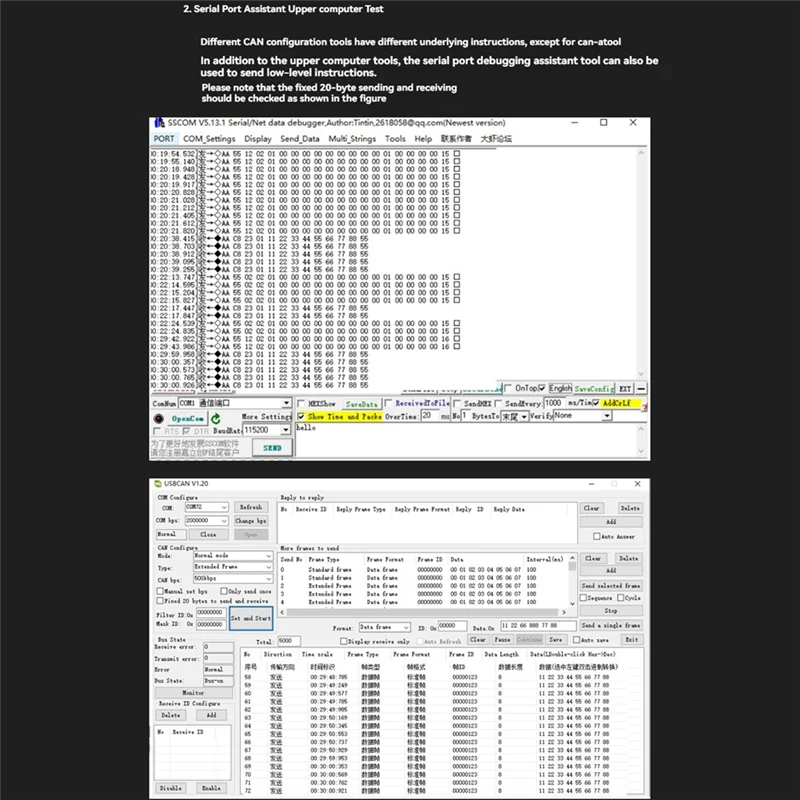
Task: Open the Multi_Strings menu
Action: coord(352,139)
